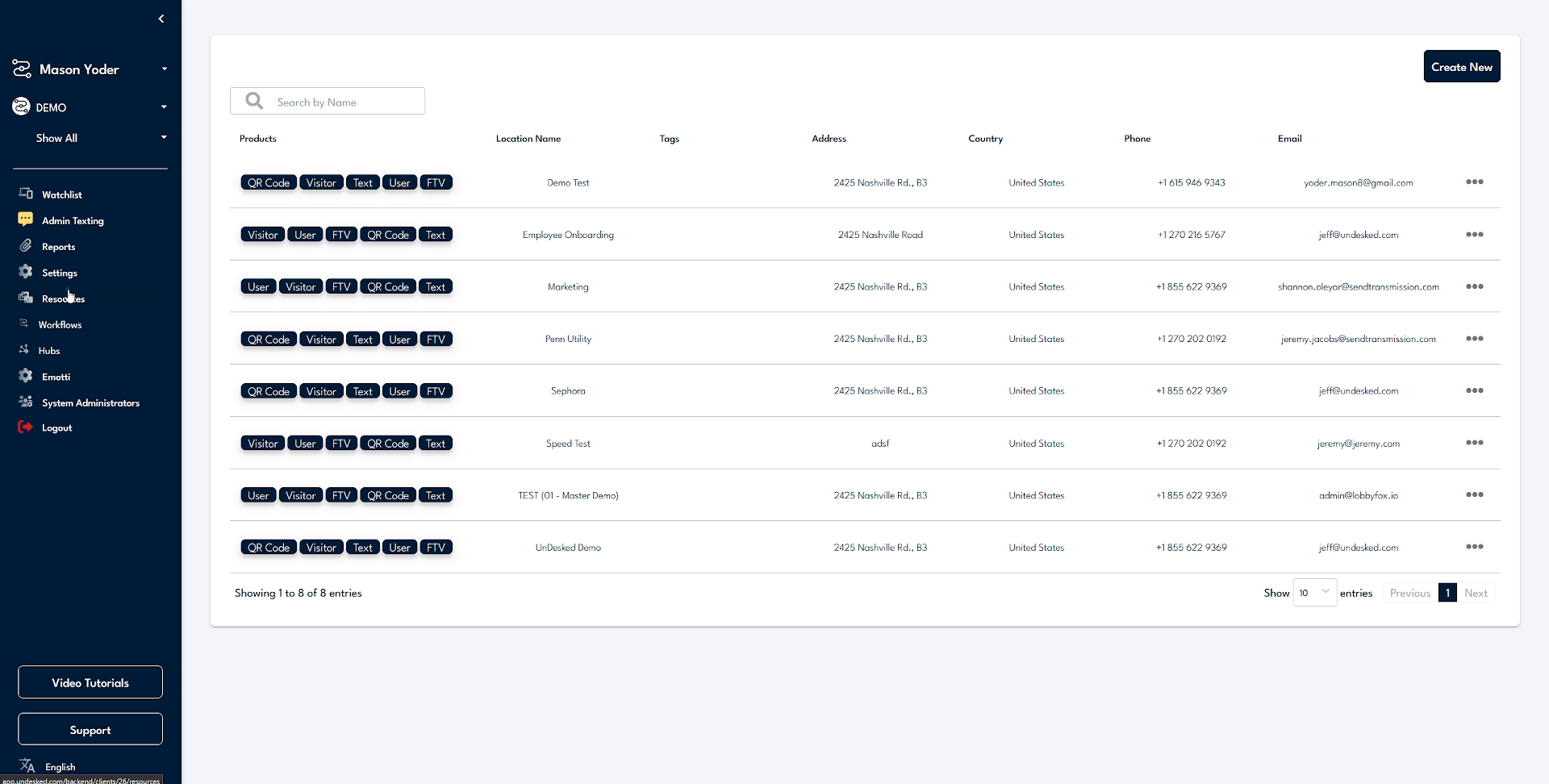
Task: Click the Create New button
Action: tap(1461, 66)
